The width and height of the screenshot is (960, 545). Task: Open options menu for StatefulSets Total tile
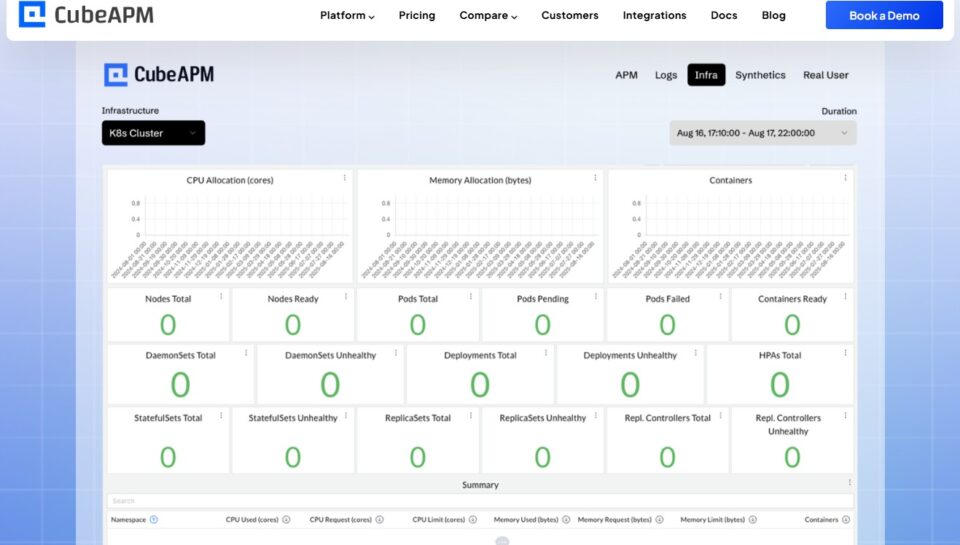click(x=221, y=415)
